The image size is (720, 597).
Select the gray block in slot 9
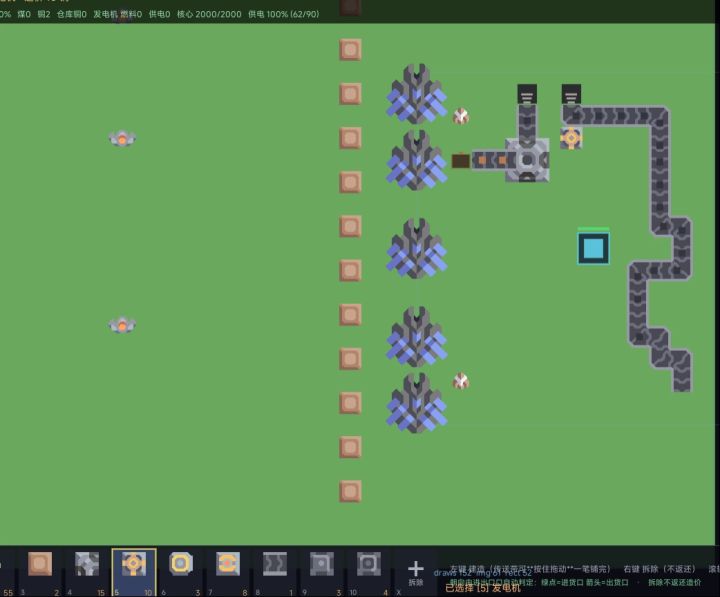pos(321,564)
